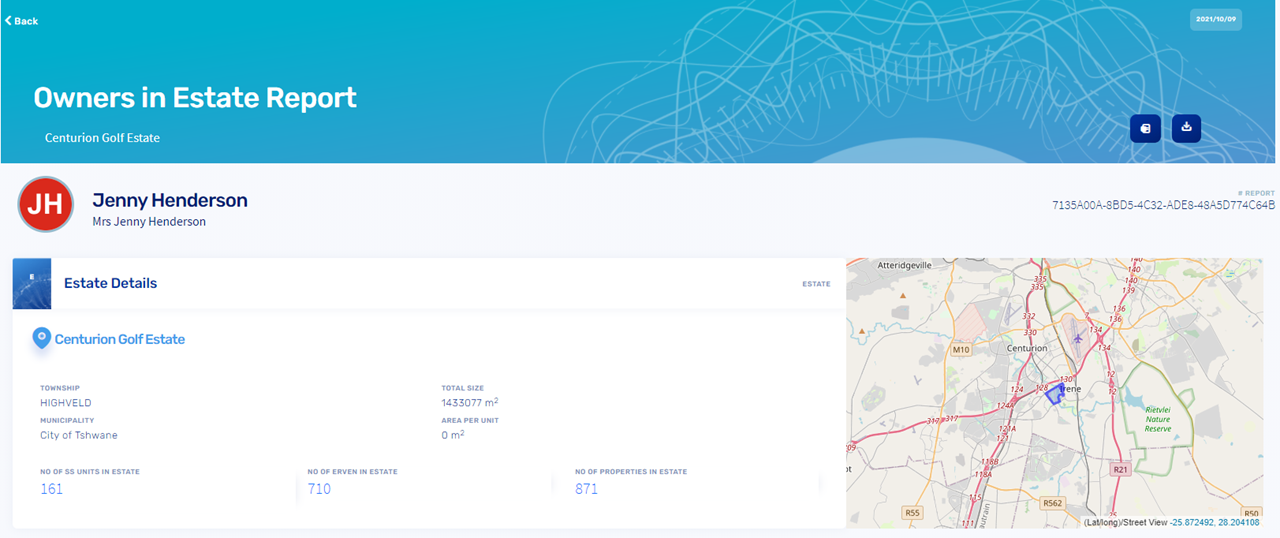Click the R21 road shield on map
Screen dimensions: 1280x538
point(1121,468)
